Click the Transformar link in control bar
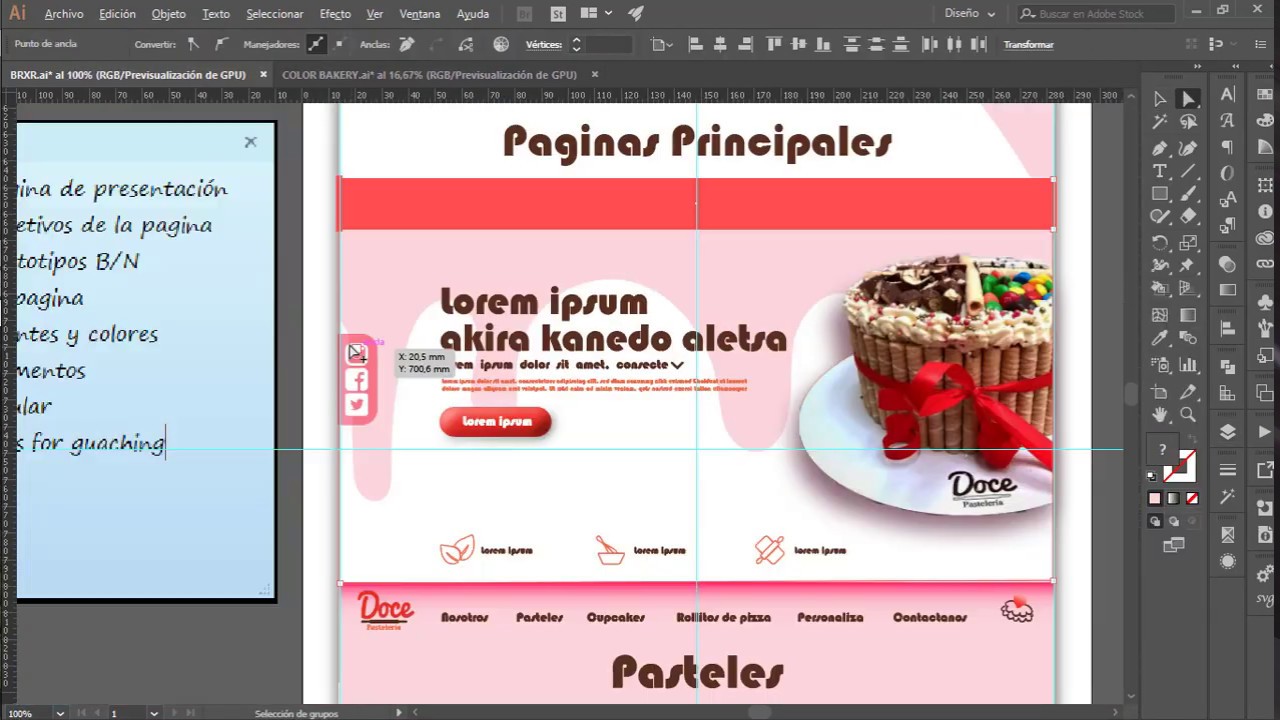This screenshot has width=1280, height=720. 1029,45
